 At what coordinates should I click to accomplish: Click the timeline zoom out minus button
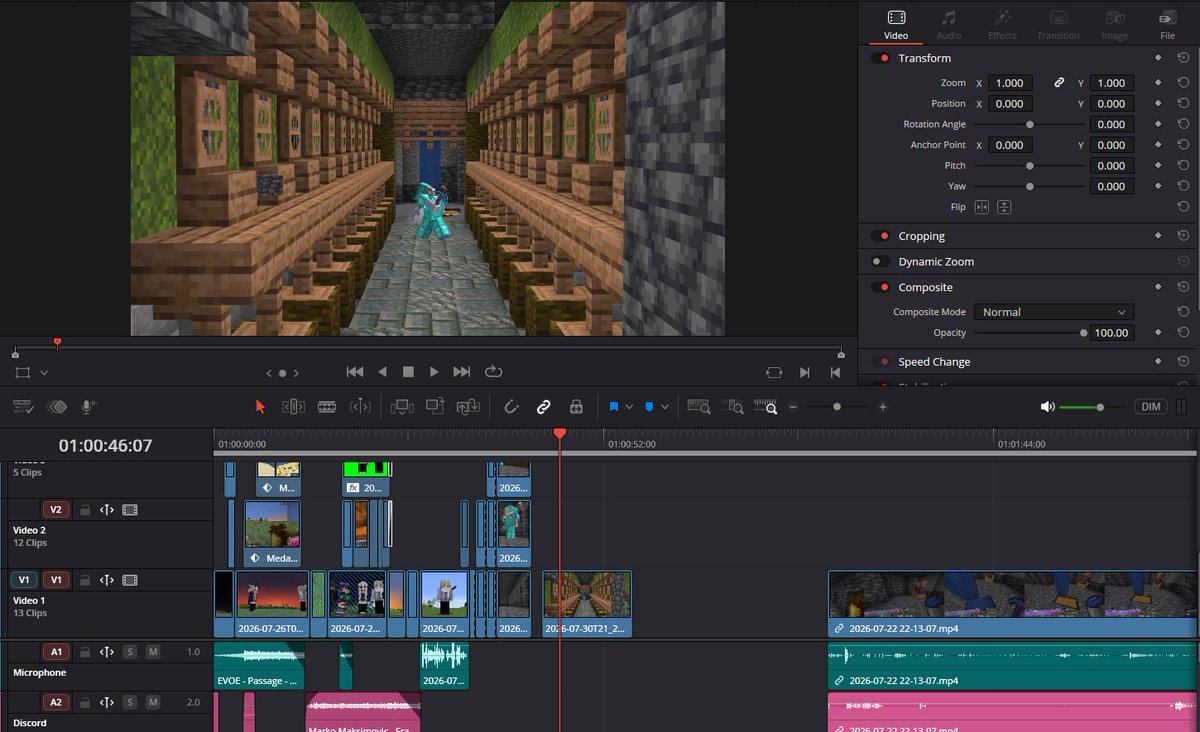[793, 407]
